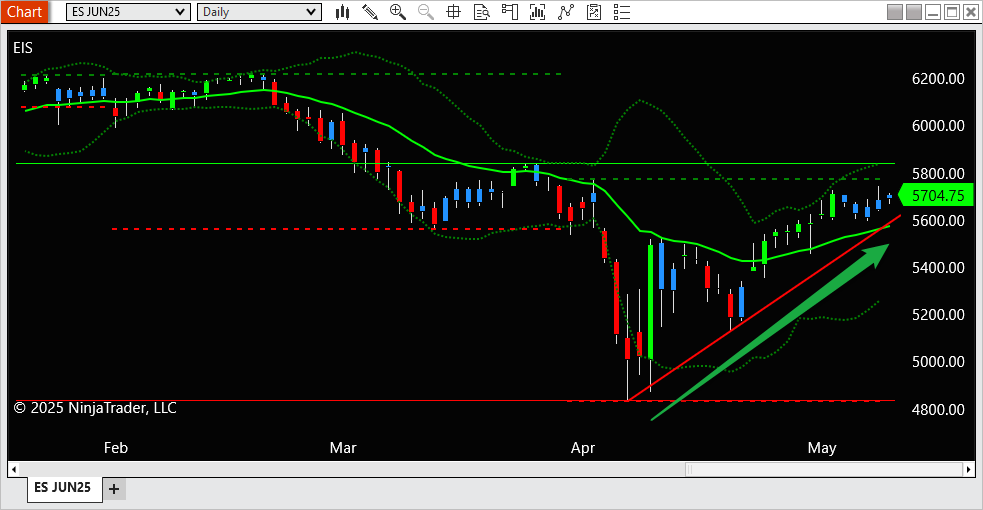Open the bar type candlestick icon
This screenshot has width=983, height=510.
pyautogui.click(x=342, y=12)
